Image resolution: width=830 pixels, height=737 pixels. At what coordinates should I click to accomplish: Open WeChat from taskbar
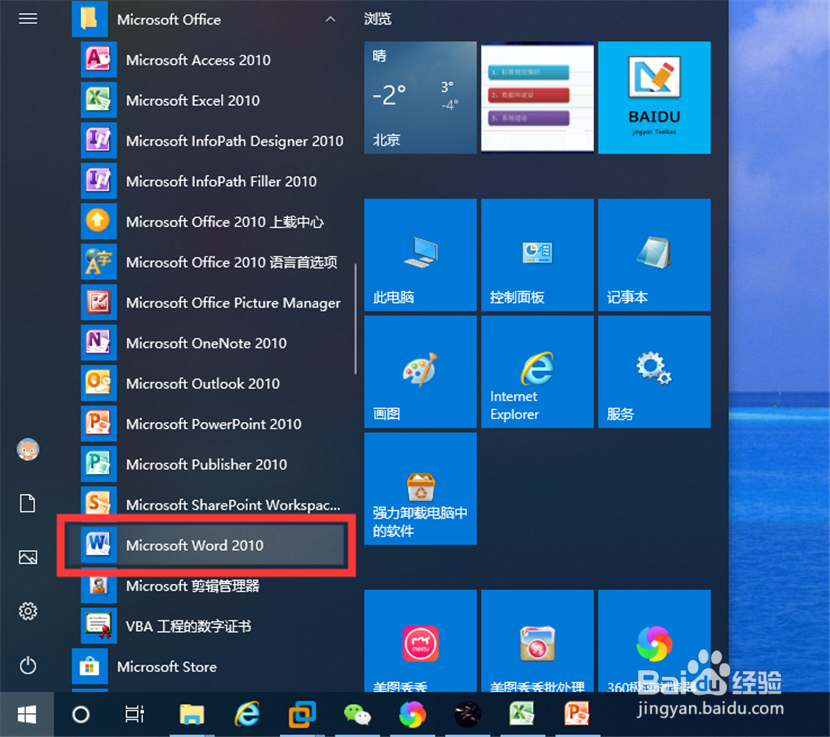(357, 715)
